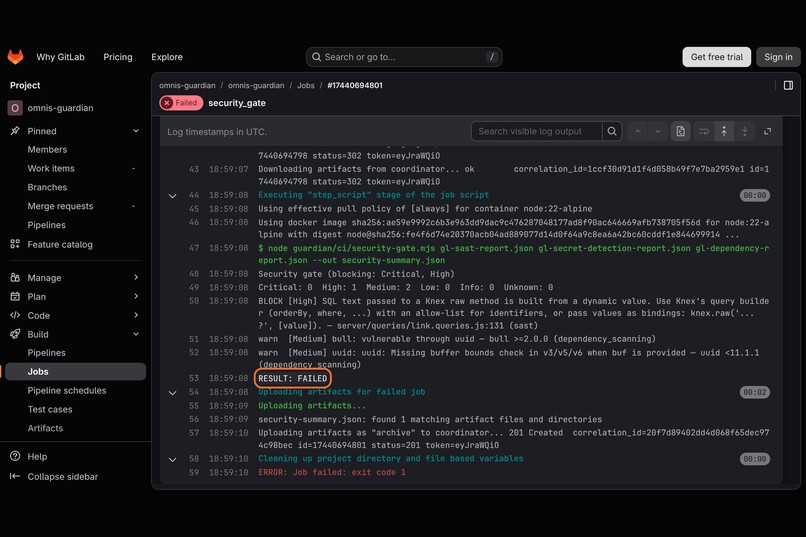This screenshot has width=806, height=537.
Task: Open the Members page
Action: [x=47, y=150]
